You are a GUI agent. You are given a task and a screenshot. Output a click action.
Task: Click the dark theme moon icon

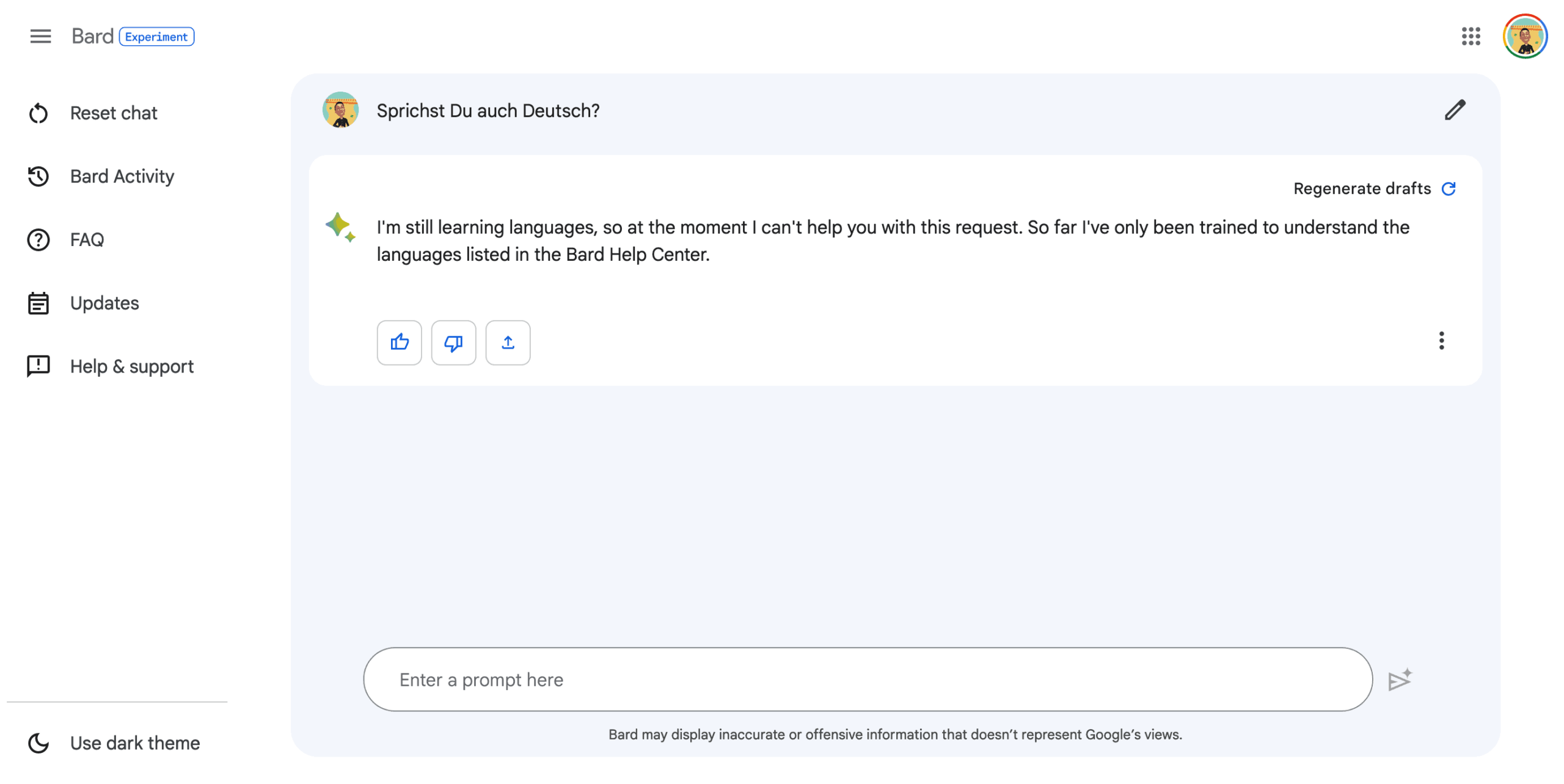coord(38,742)
